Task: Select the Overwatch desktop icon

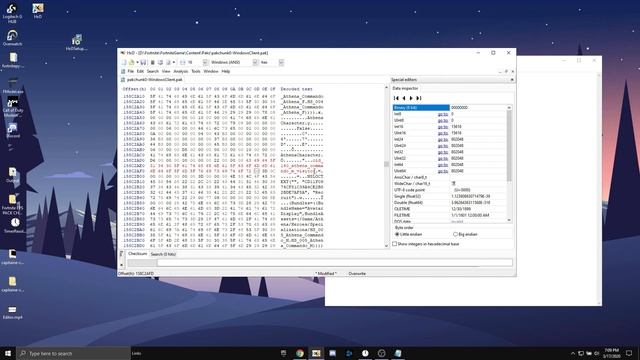Action: click(13, 38)
